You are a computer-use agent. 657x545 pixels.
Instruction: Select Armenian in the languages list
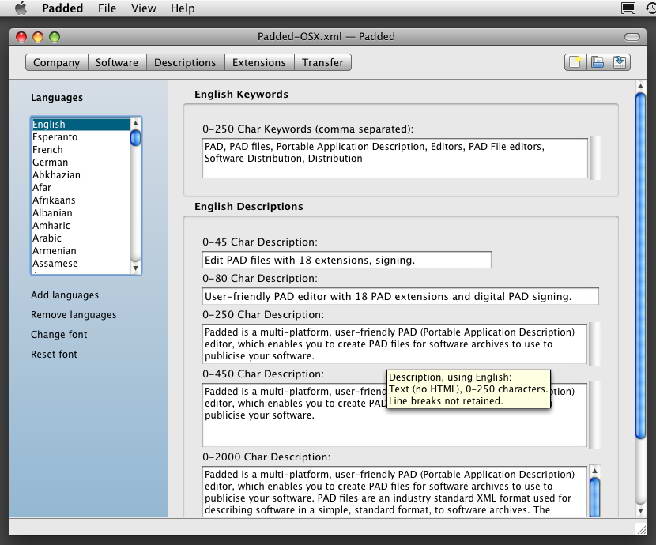[81, 251]
